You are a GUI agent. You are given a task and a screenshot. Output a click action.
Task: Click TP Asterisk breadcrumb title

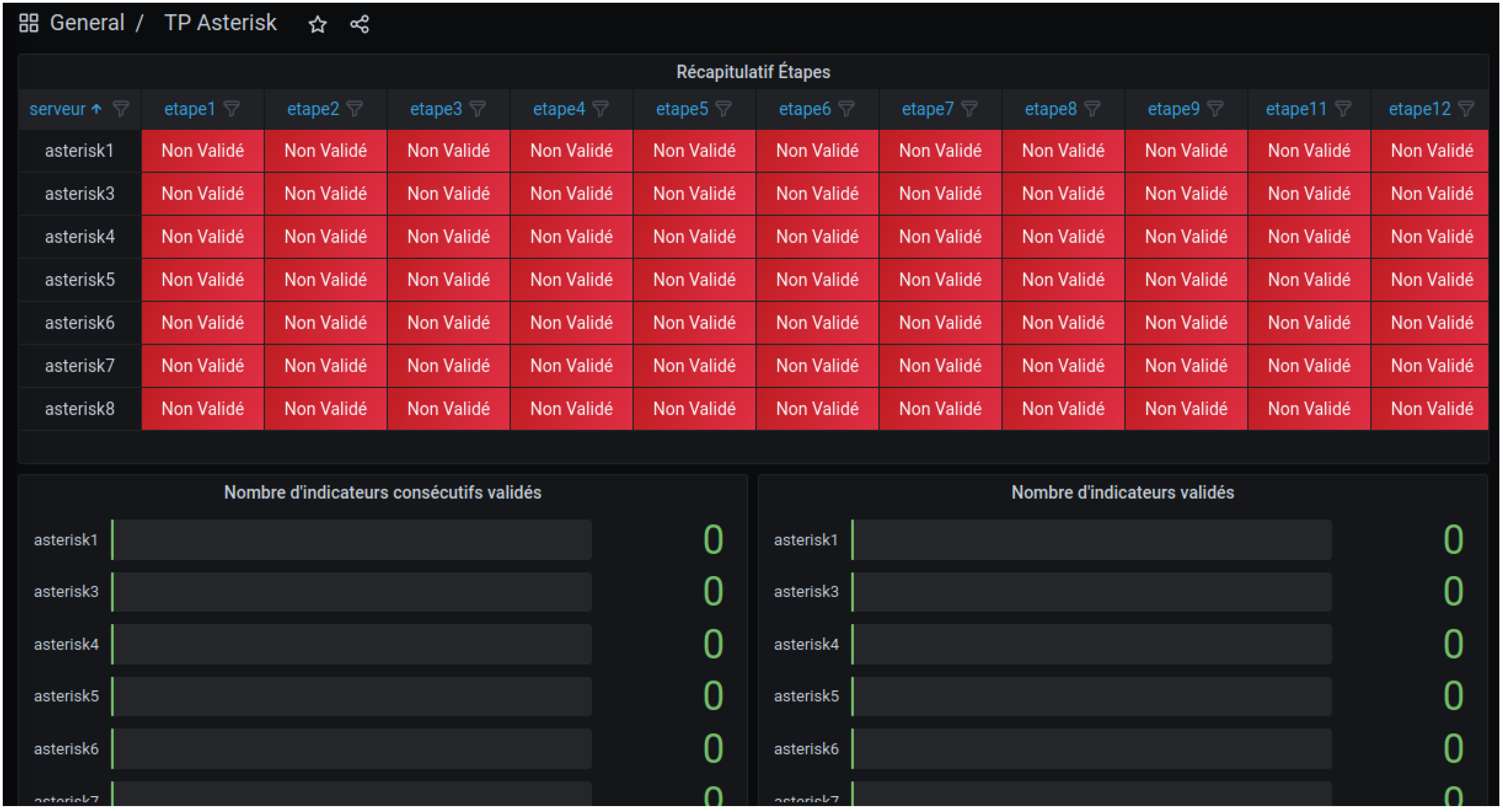[x=220, y=23]
